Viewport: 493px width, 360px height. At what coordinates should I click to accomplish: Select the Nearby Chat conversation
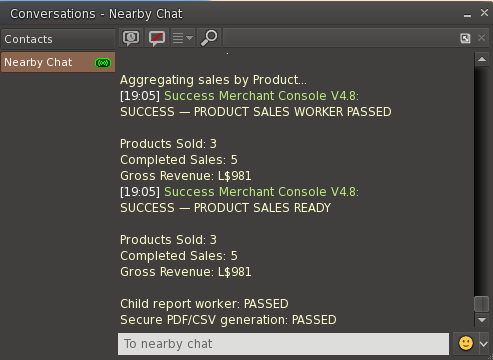coord(58,62)
